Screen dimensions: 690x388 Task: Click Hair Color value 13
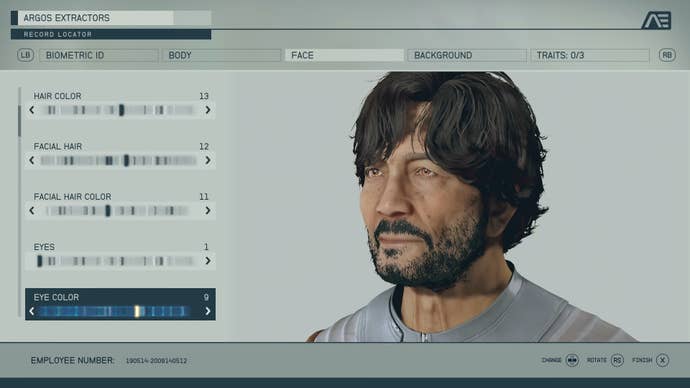point(204,96)
